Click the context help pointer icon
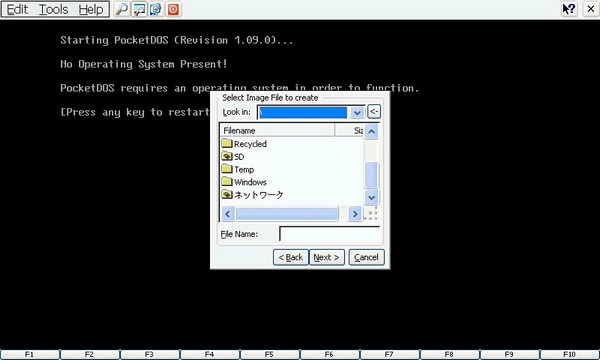Viewport: 600px width, 360px height. (x=569, y=9)
